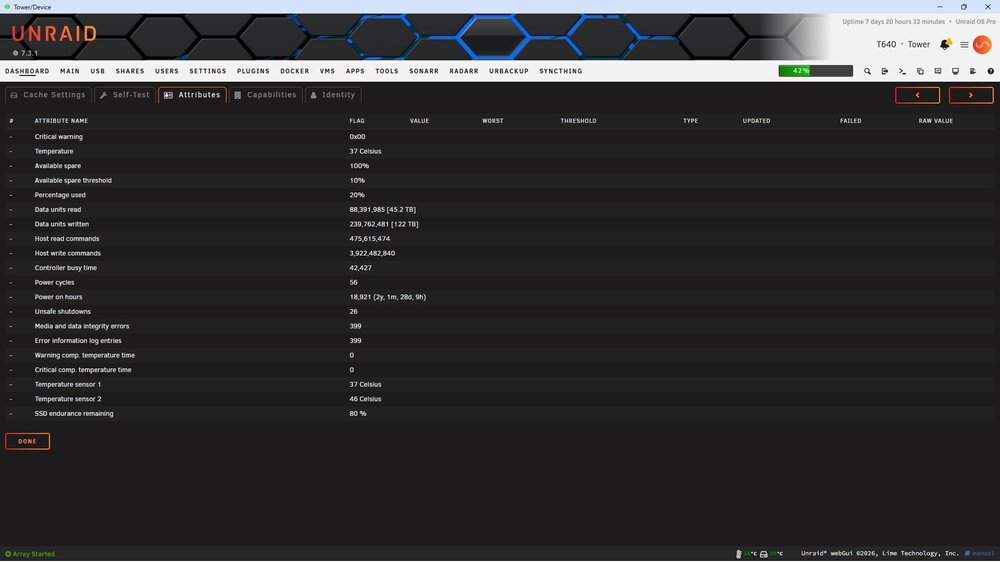Click the feedback speech-bubble icon
1000x562 pixels.
click(x=938, y=71)
